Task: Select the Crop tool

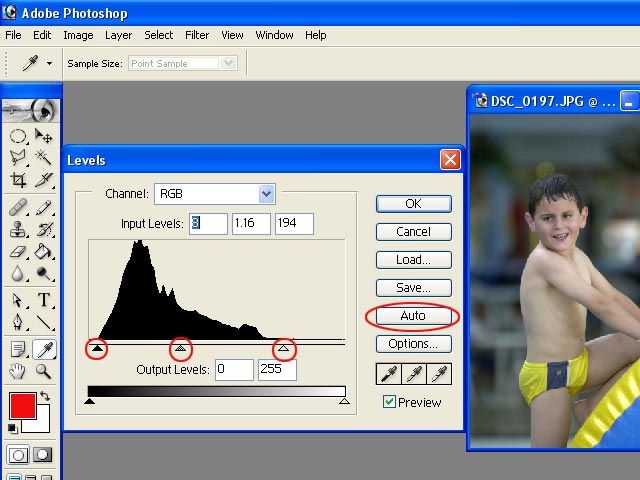Action: (18, 180)
